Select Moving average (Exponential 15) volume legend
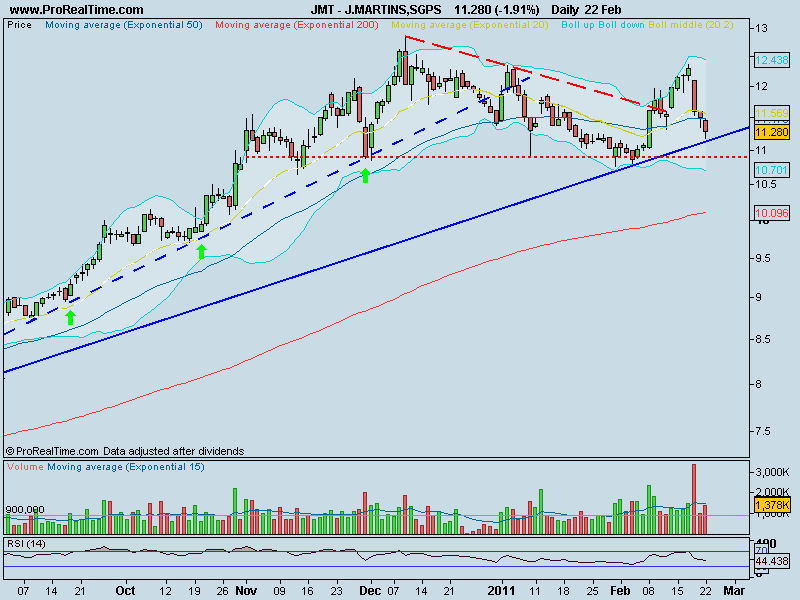The height and width of the screenshot is (600, 800). 126,467
